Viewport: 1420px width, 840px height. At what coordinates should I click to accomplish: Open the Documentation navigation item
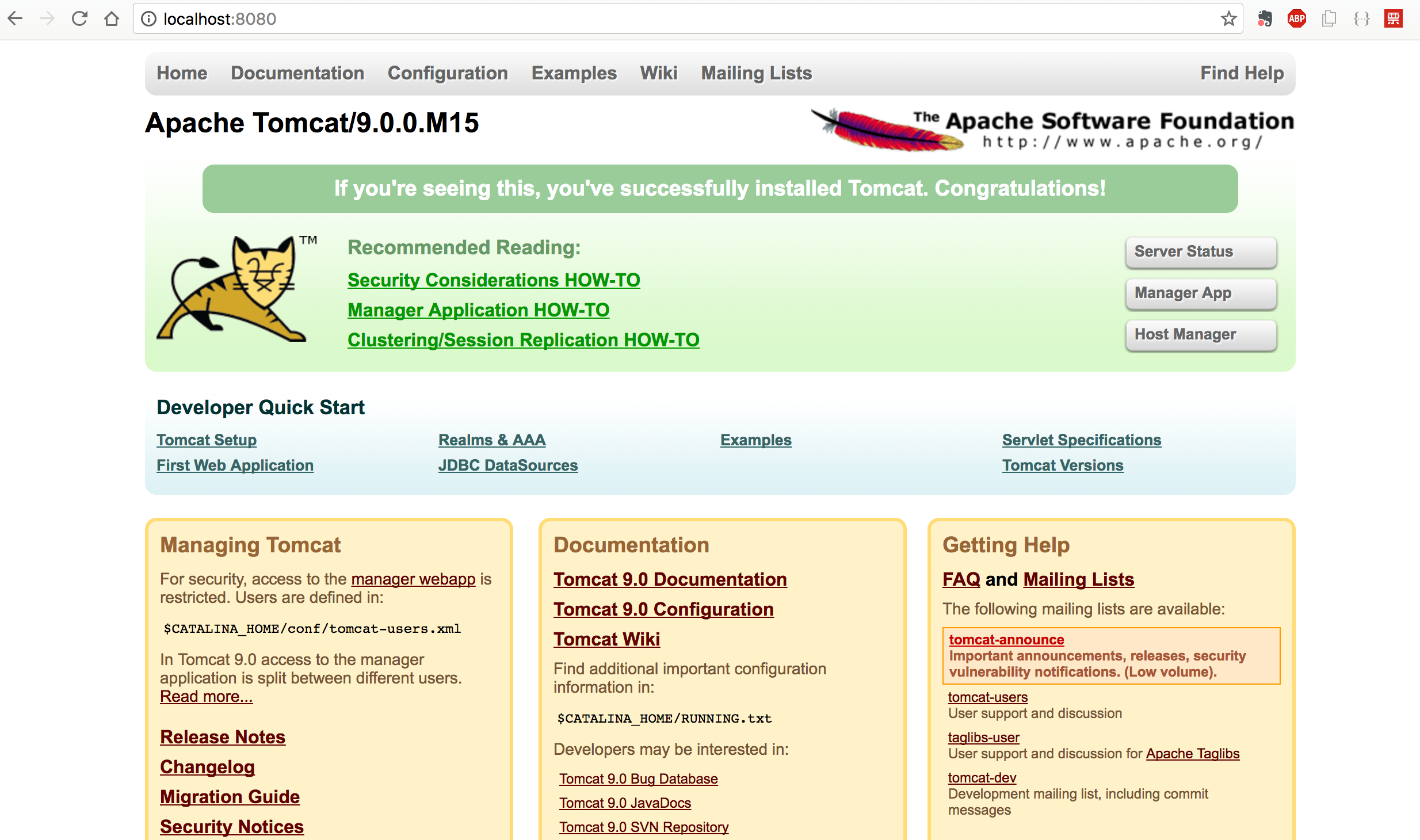coord(297,73)
